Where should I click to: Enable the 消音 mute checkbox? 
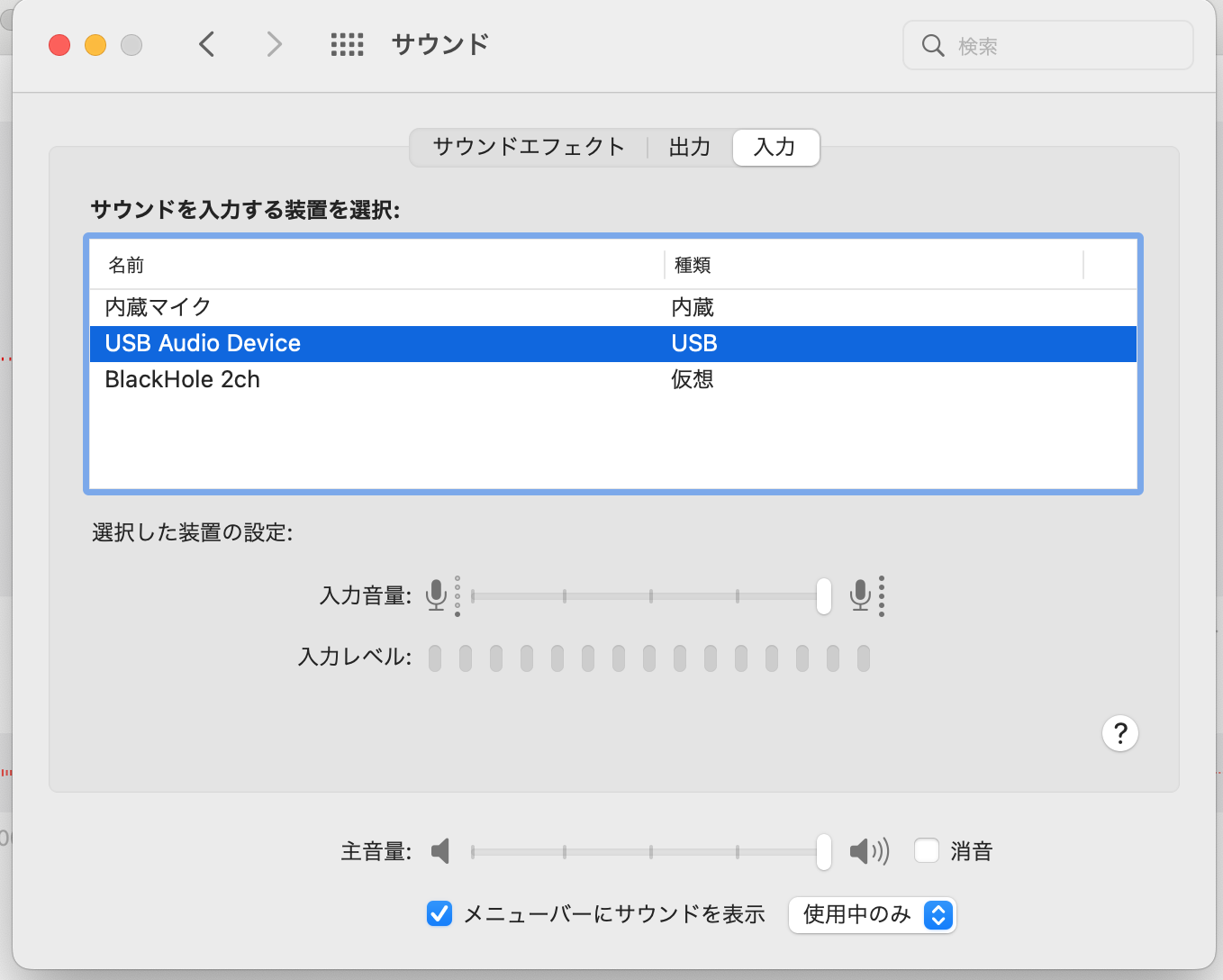[927, 851]
